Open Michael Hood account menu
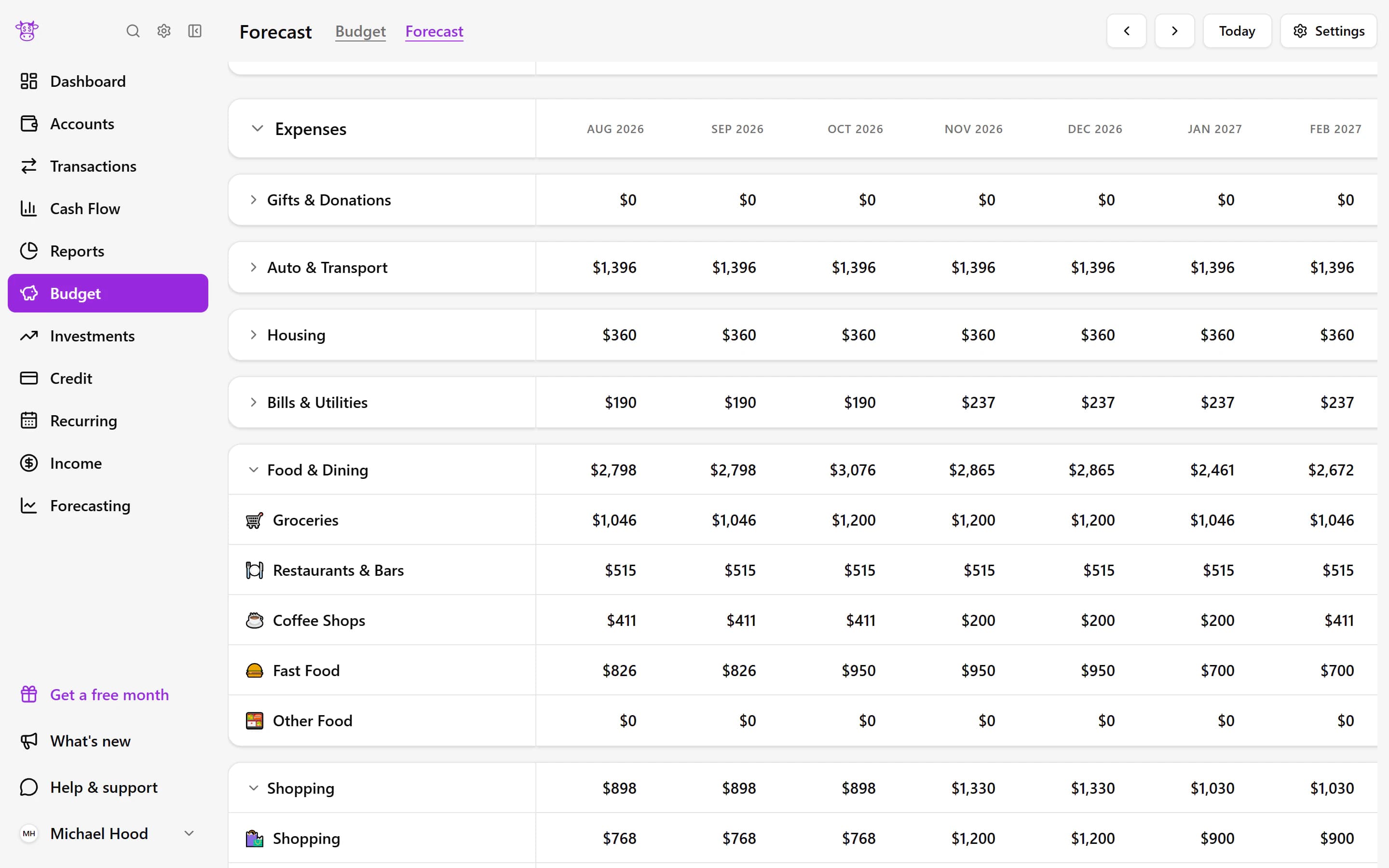Screen dimensions: 1389x868 point(108,834)
